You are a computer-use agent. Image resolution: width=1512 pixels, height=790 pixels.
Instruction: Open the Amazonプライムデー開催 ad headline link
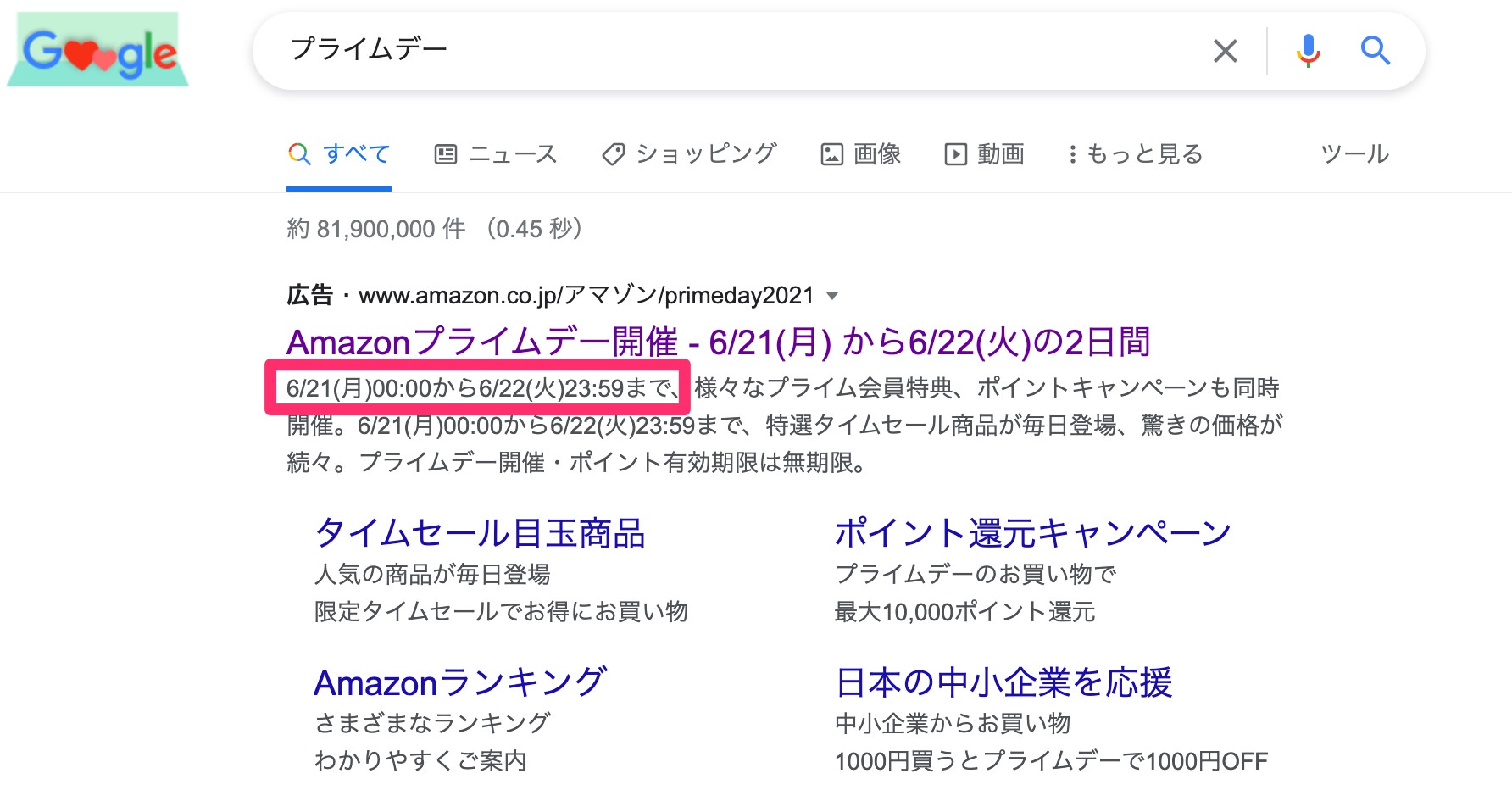pyautogui.click(x=718, y=342)
